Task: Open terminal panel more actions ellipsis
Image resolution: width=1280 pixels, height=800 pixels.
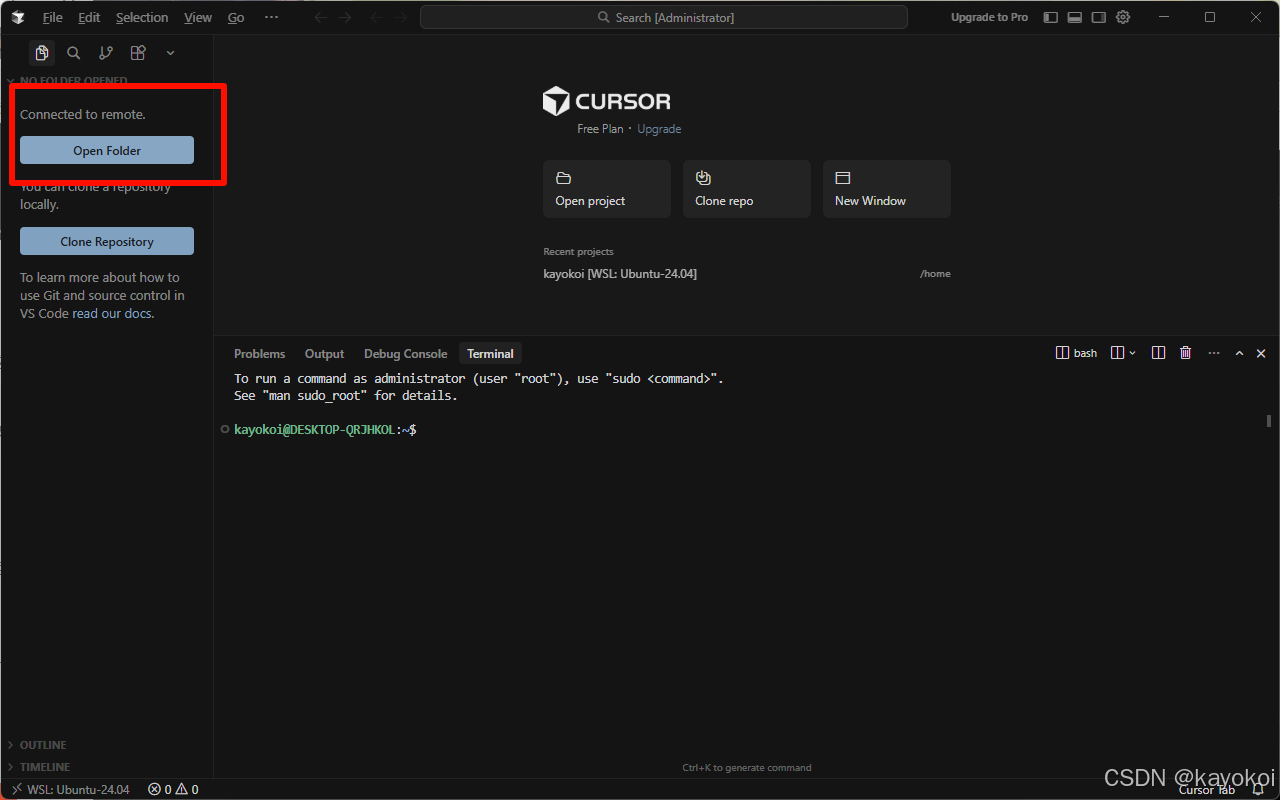Action: pyautogui.click(x=1213, y=353)
